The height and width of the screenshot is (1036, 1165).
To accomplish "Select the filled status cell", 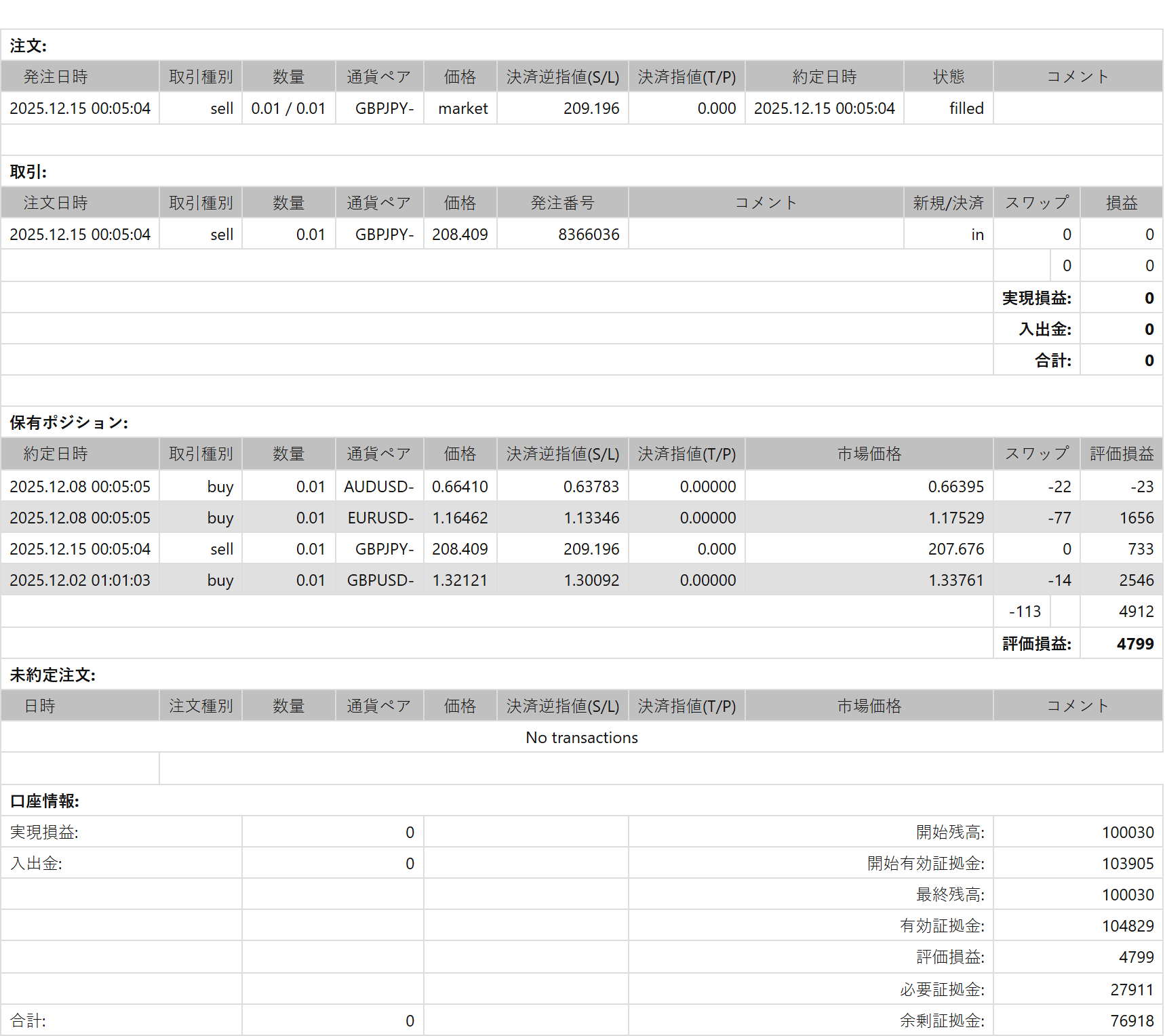I will coord(966,108).
